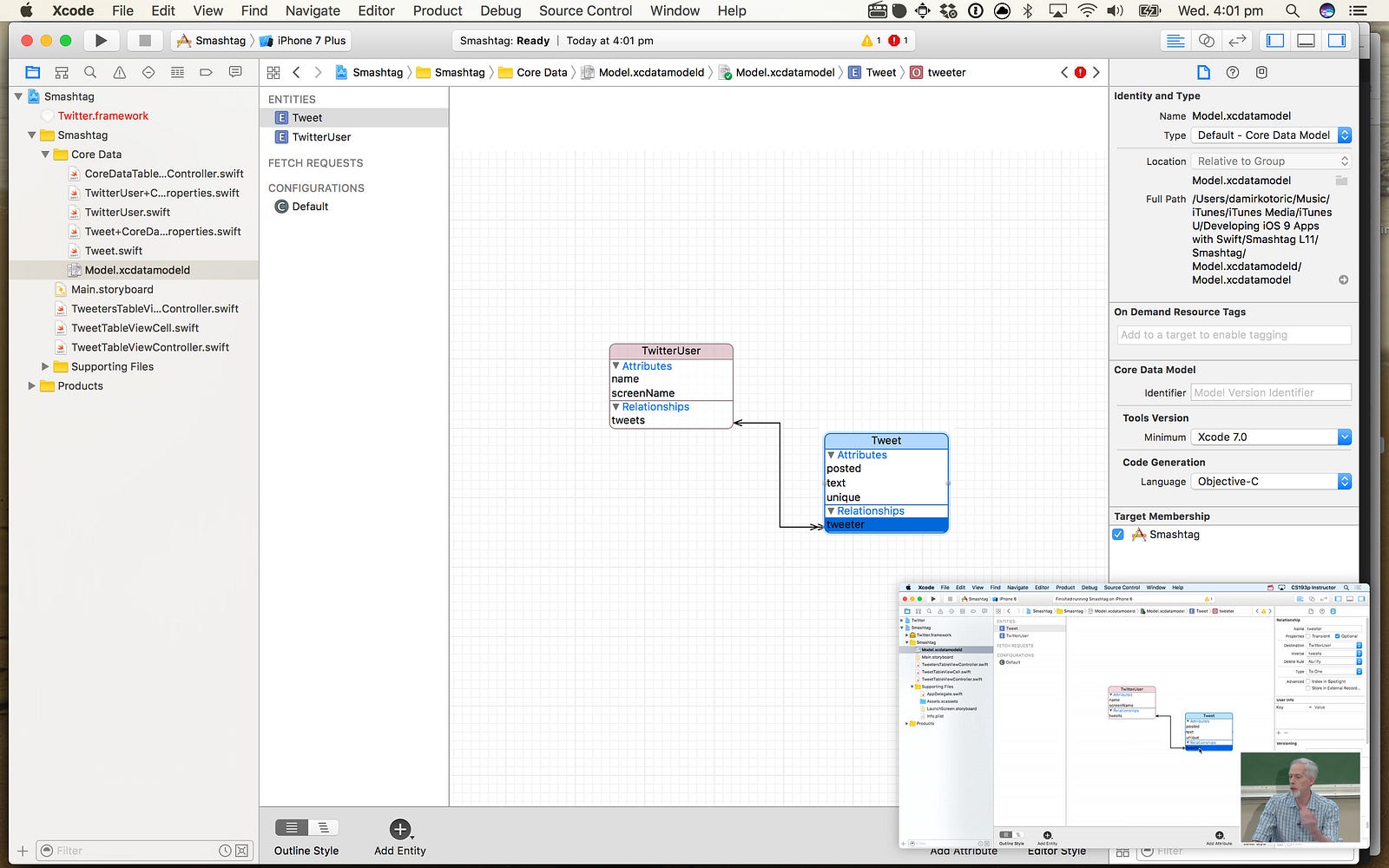The height and width of the screenshot is (868, 1389).
Task: Go back in editor history
Action: click(x=296, y=73)
